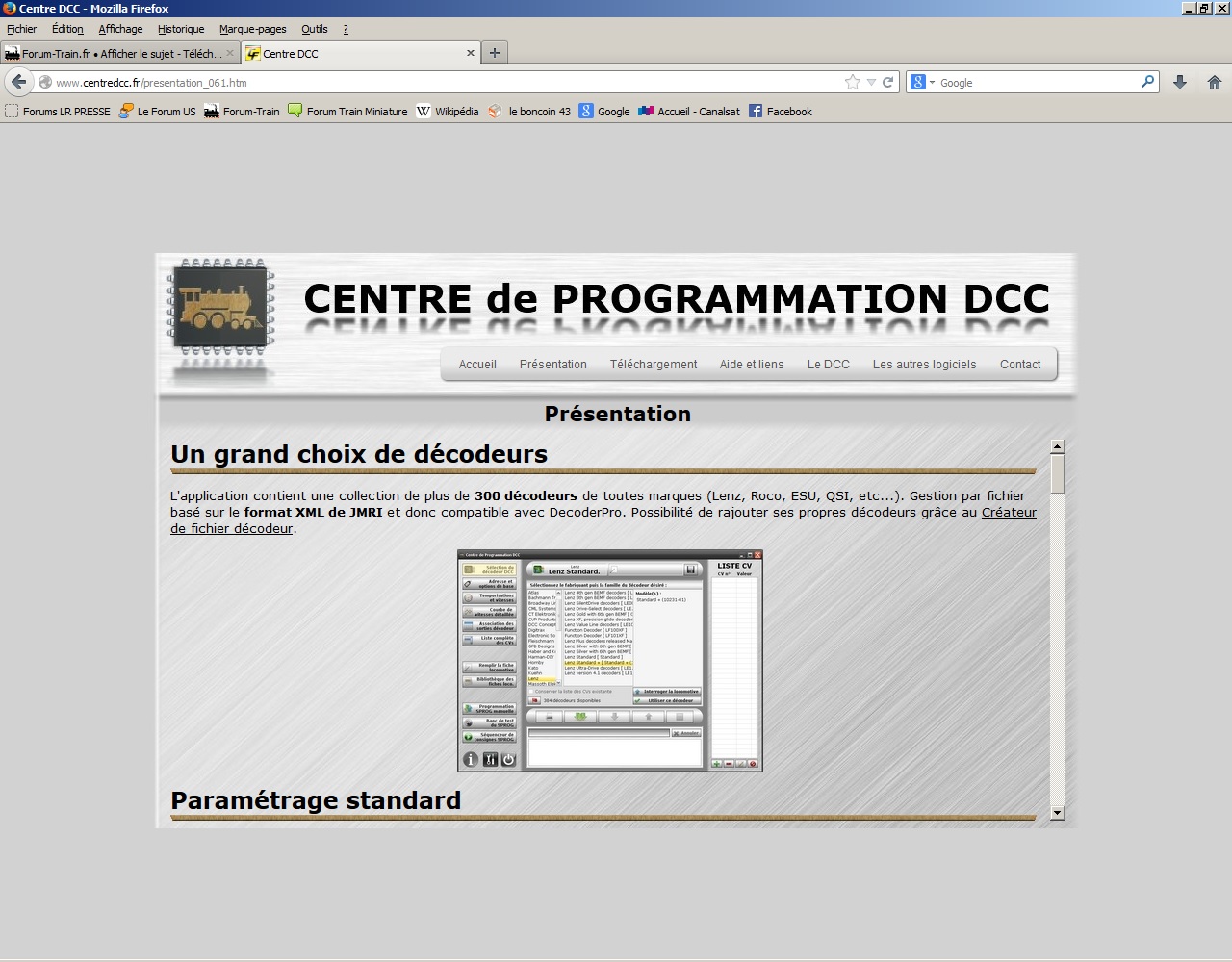Click the Firefox icon in title bar

coord(10,9)
